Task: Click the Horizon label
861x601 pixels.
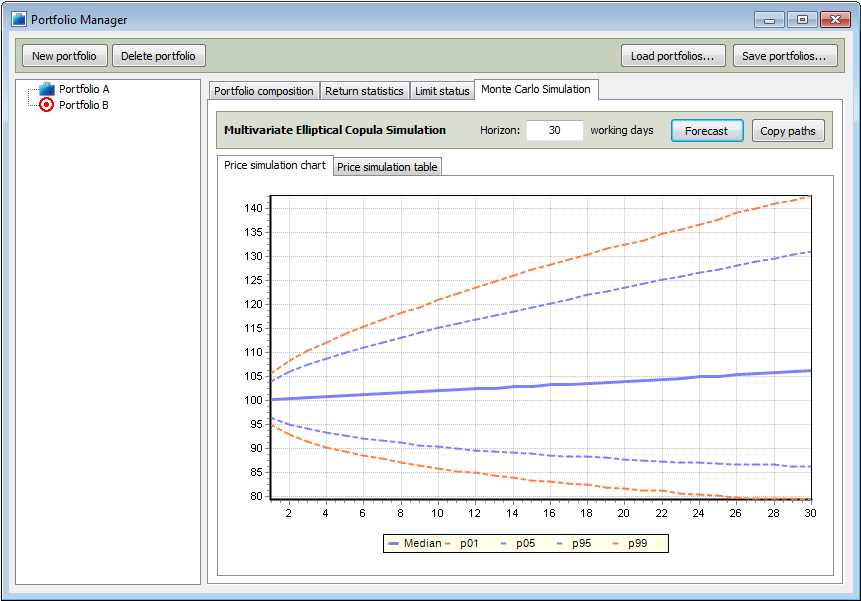Action: coord(500,131)
